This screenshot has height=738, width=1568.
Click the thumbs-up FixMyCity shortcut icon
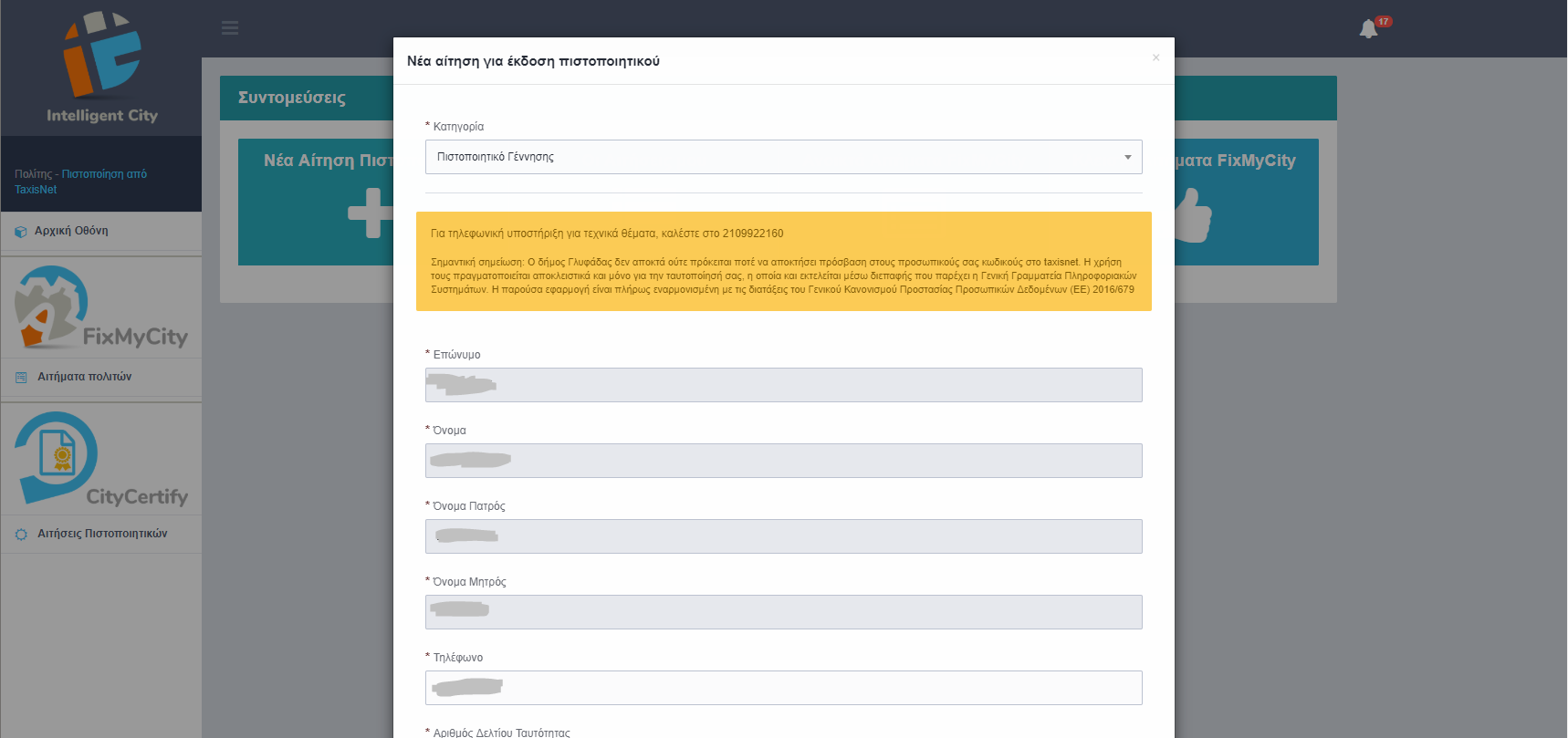pos(1194,215)
